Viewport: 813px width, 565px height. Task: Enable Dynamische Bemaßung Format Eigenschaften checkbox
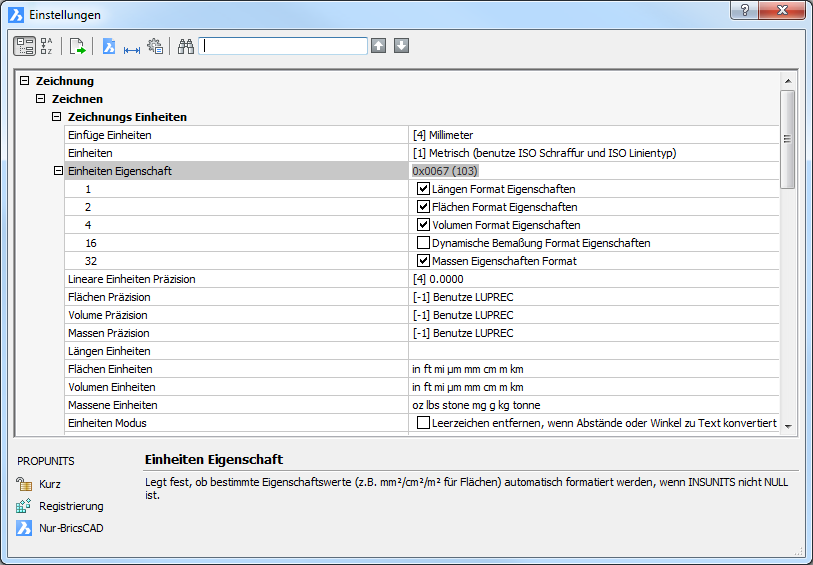pyautogui.click(x=424, y=243)
